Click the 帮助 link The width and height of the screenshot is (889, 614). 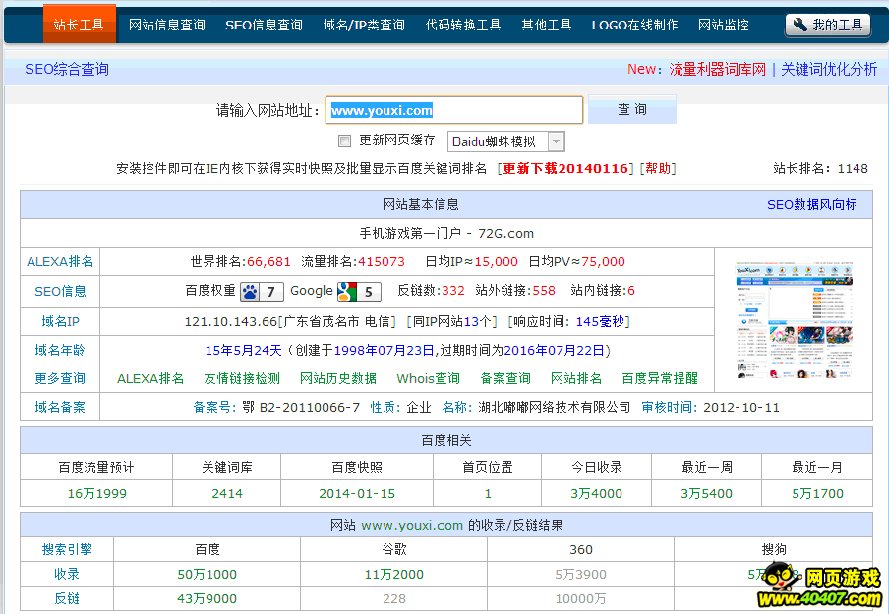coord(658,168)
